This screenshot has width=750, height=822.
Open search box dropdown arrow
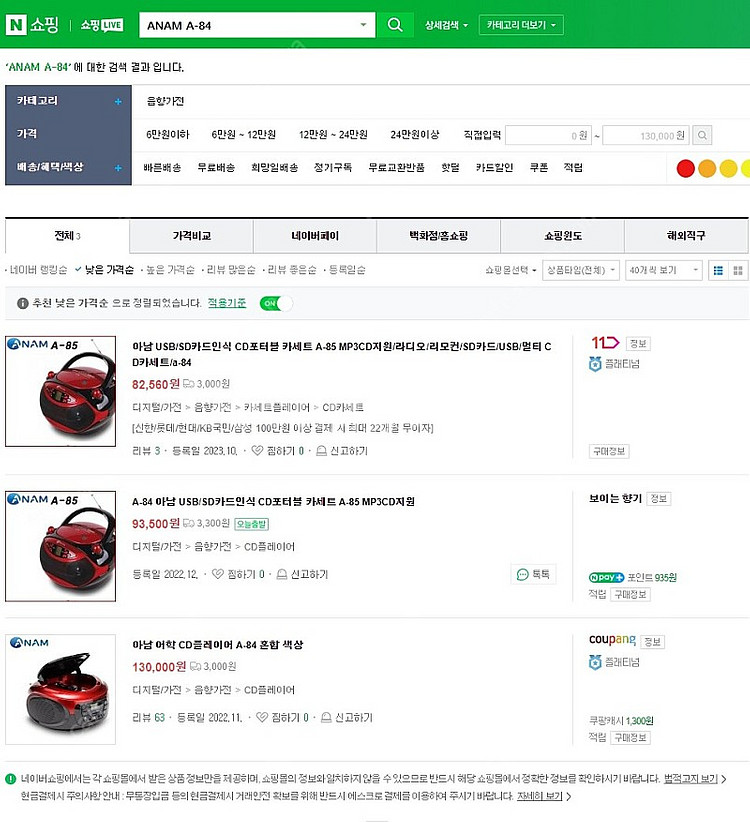[363, 25]
